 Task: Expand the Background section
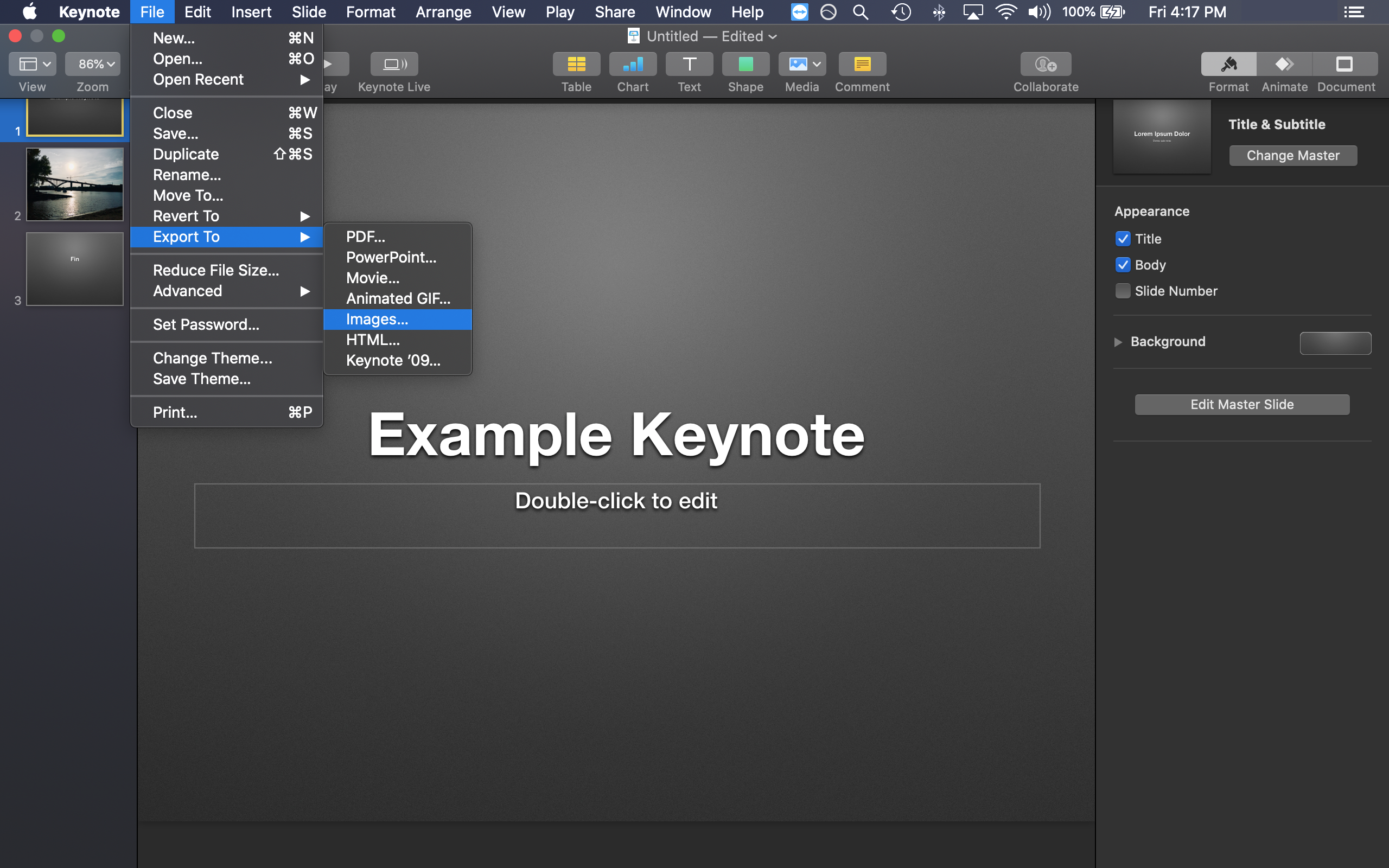coord(1118,342)
